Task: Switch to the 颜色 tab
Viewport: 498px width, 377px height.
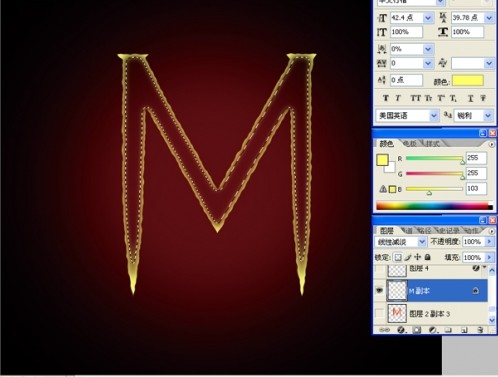Action: pos(386,144)
